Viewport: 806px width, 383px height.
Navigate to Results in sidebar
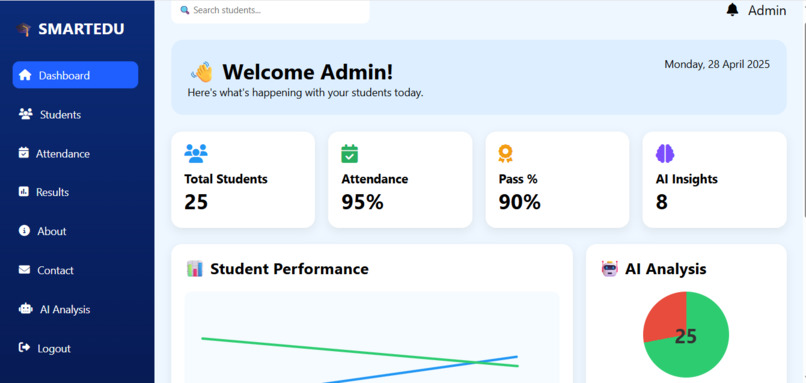pyautogui.click(x=76, y=192)
